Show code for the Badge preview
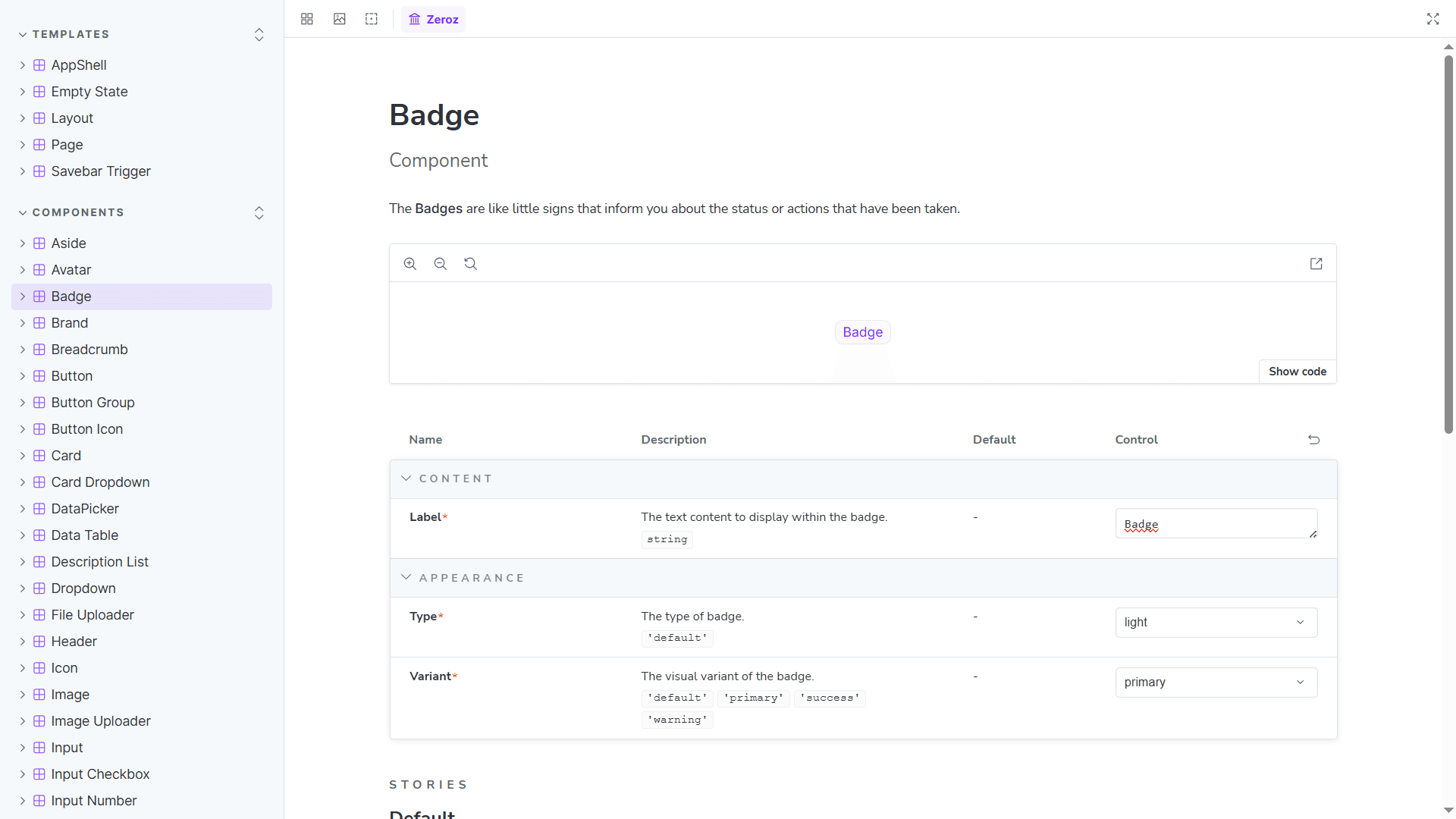 click(x=1298, y=372)
